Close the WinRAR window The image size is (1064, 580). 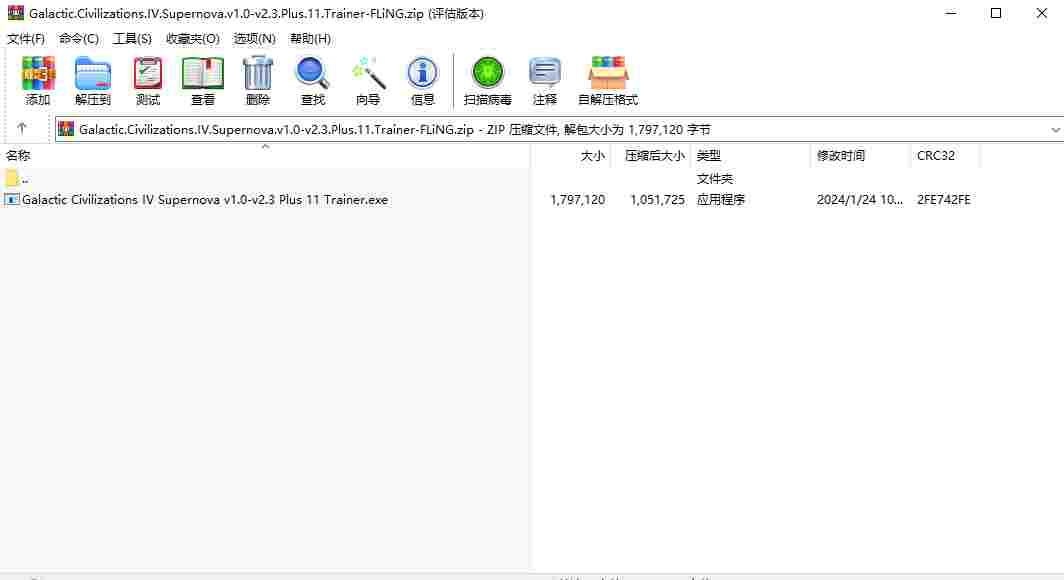1041,13
